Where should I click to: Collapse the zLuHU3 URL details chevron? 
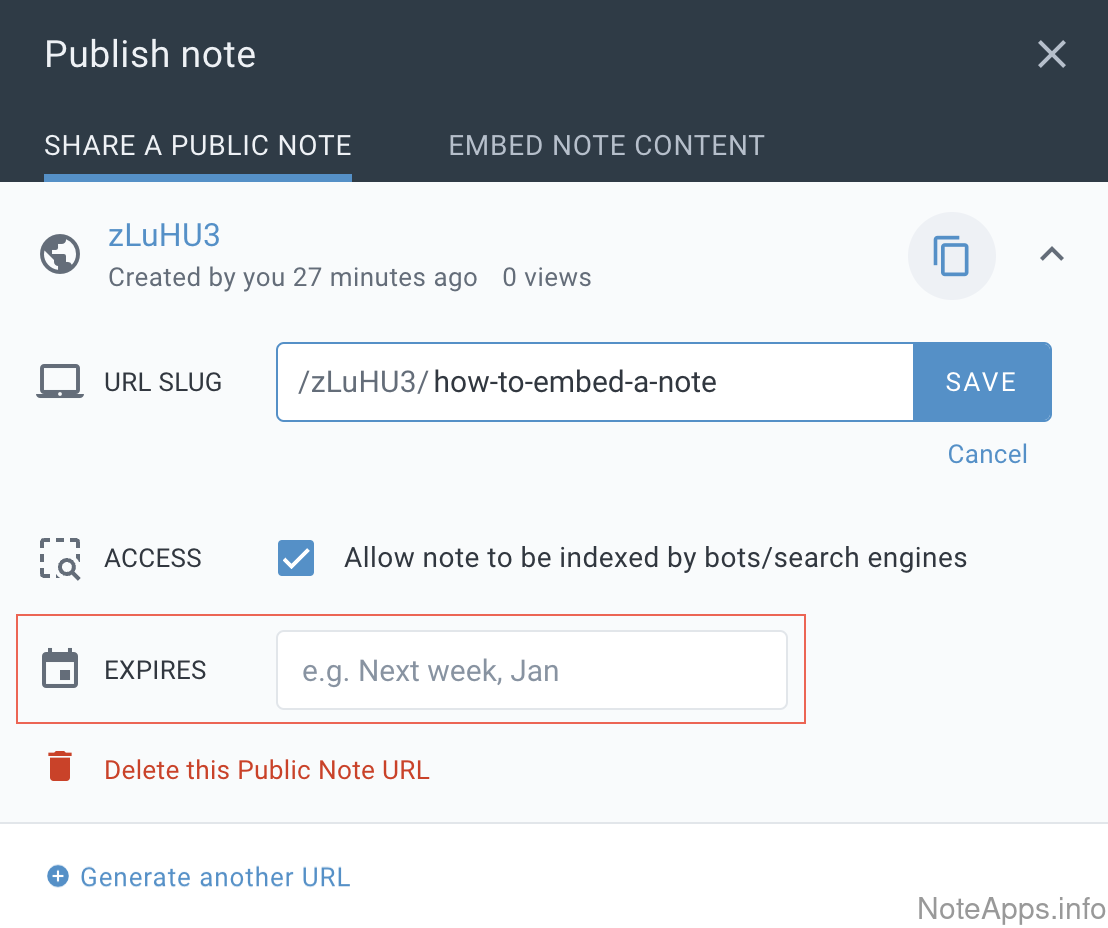pyautogui.click(x=1051, y=255)
